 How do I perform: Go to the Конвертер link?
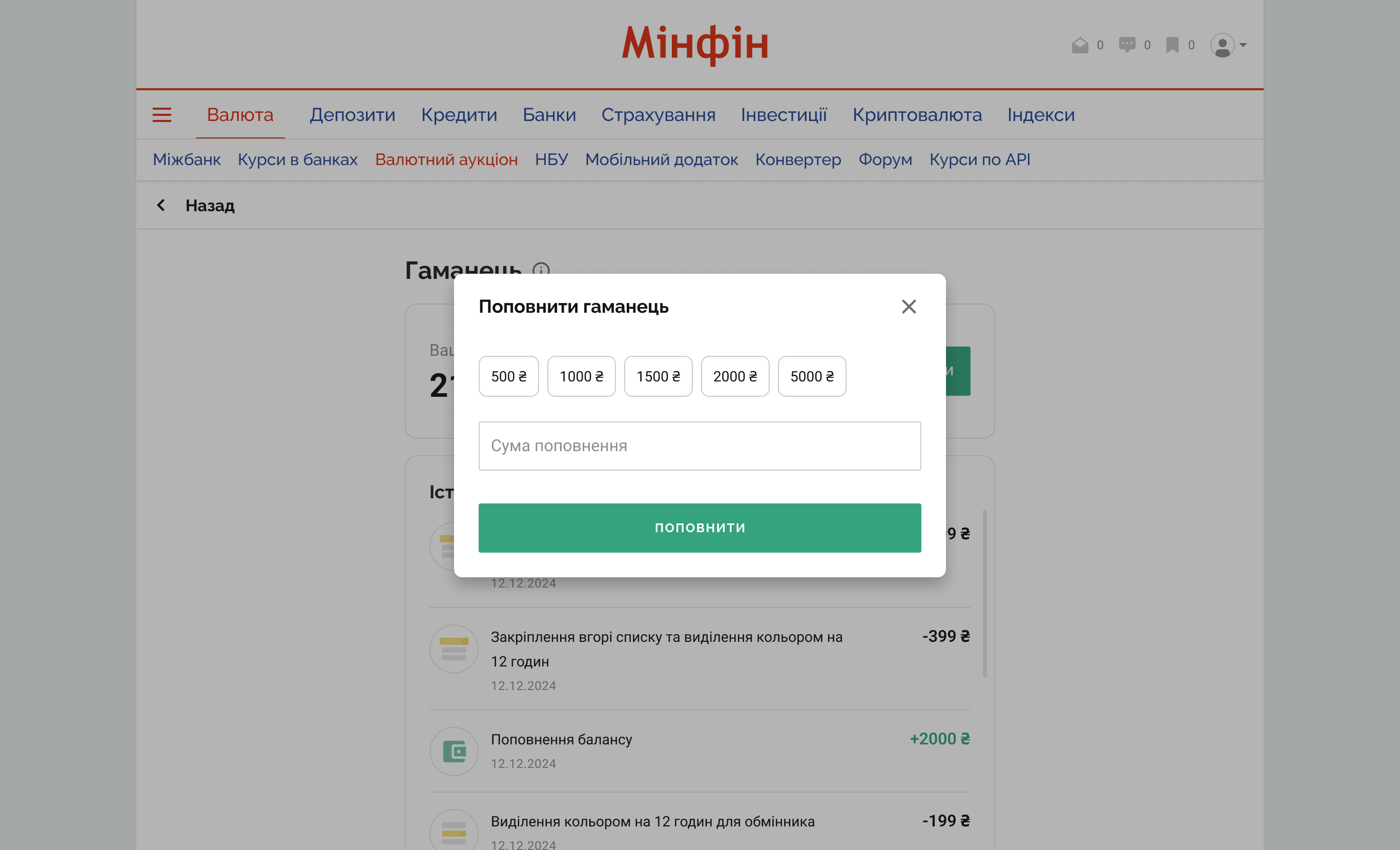[x=798, y=160]
